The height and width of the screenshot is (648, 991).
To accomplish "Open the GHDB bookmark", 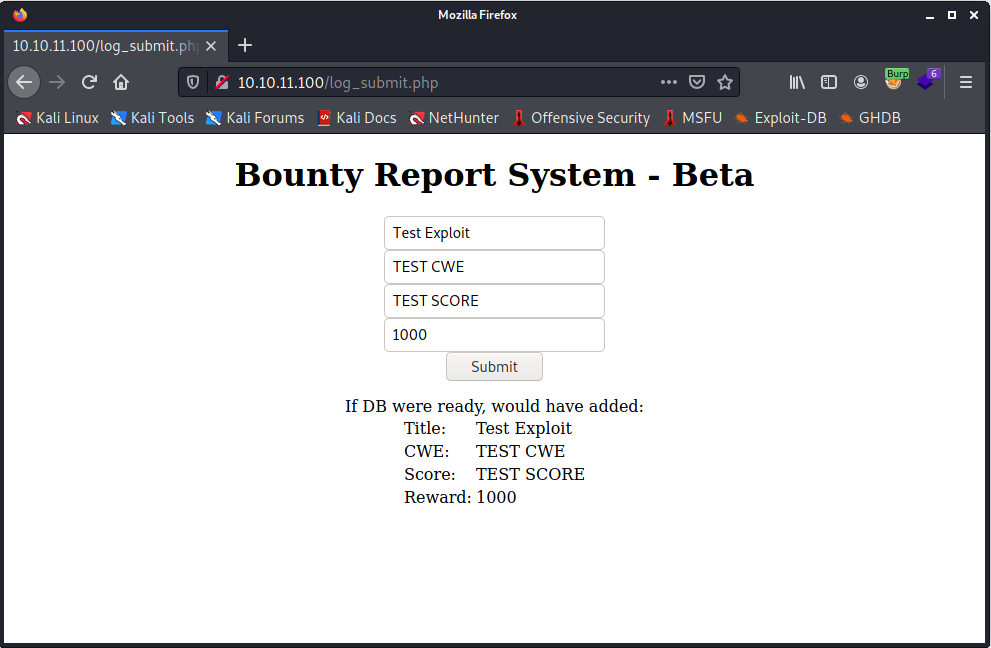I will click(x=870, y=118).
